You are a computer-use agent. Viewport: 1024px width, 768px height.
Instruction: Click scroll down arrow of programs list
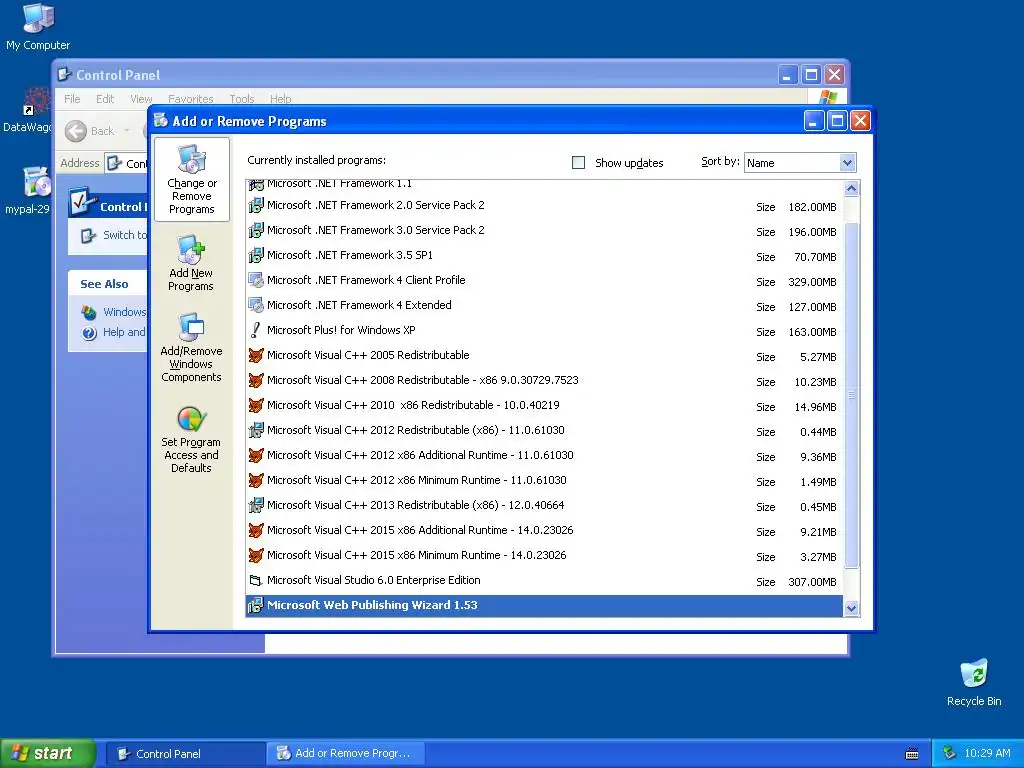click(x=852, y=609)
